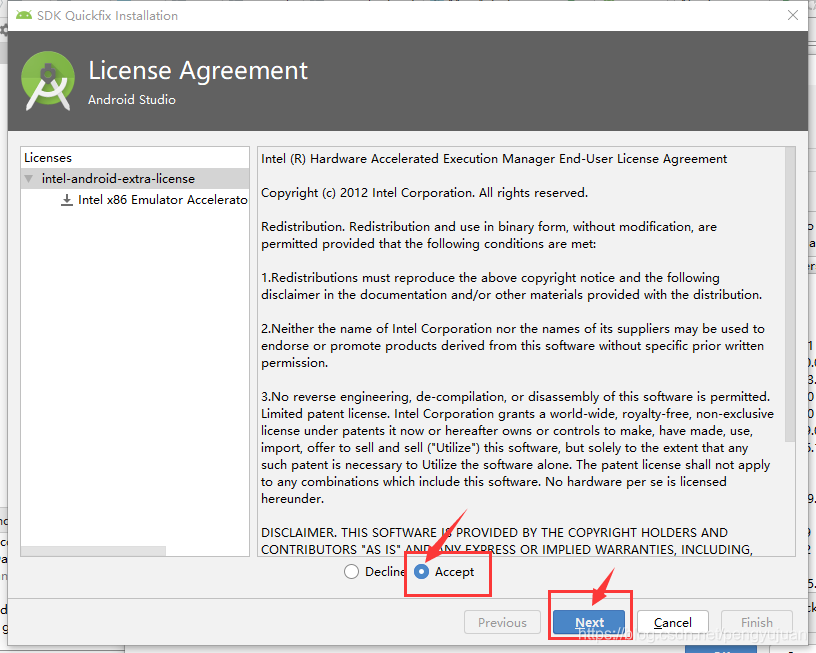The height and width of the screenshot is (653, 816).
Task: Click the Licenses panel horizontal scrollbar
Action: point(94,550)
